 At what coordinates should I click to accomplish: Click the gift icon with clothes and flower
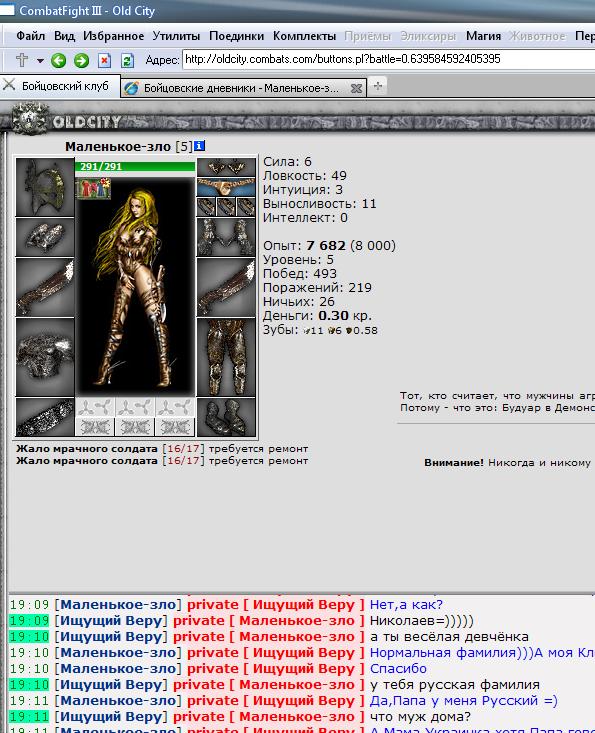[x=93, y=188]
